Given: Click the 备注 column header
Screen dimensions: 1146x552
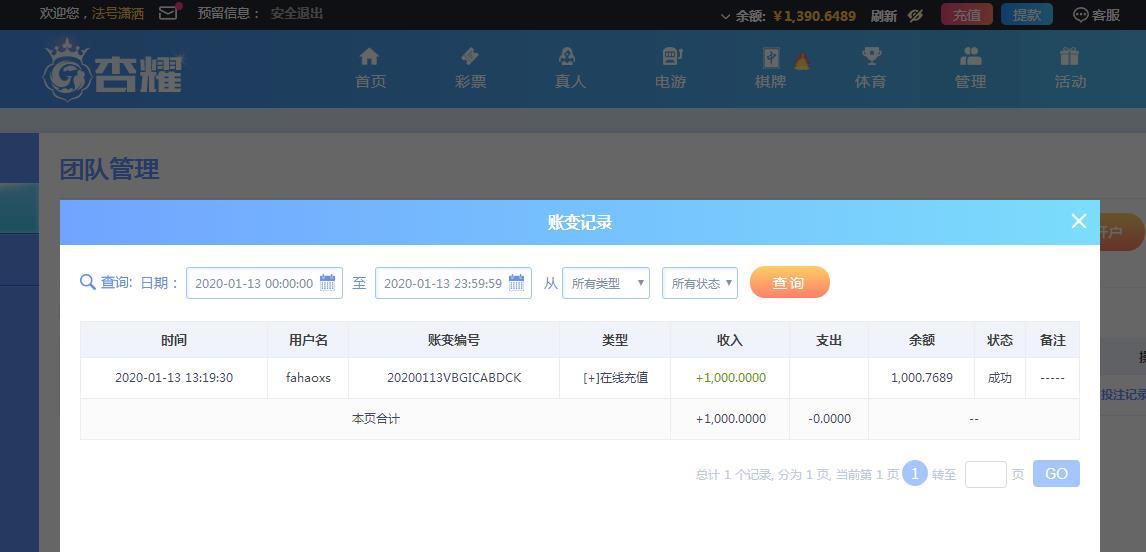Looking at the screenshot, I should pos(1052,340).
